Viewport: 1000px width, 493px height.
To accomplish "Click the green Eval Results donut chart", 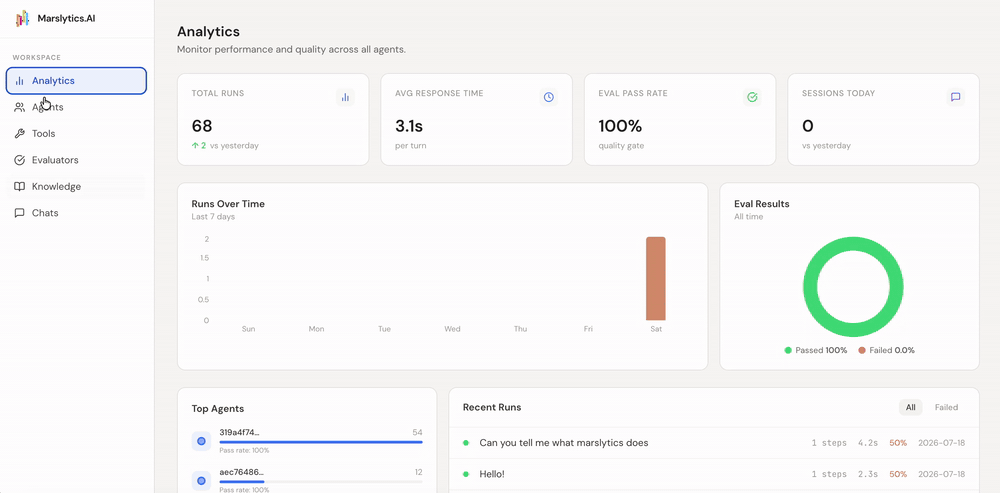I will click(x=853, y=286).
